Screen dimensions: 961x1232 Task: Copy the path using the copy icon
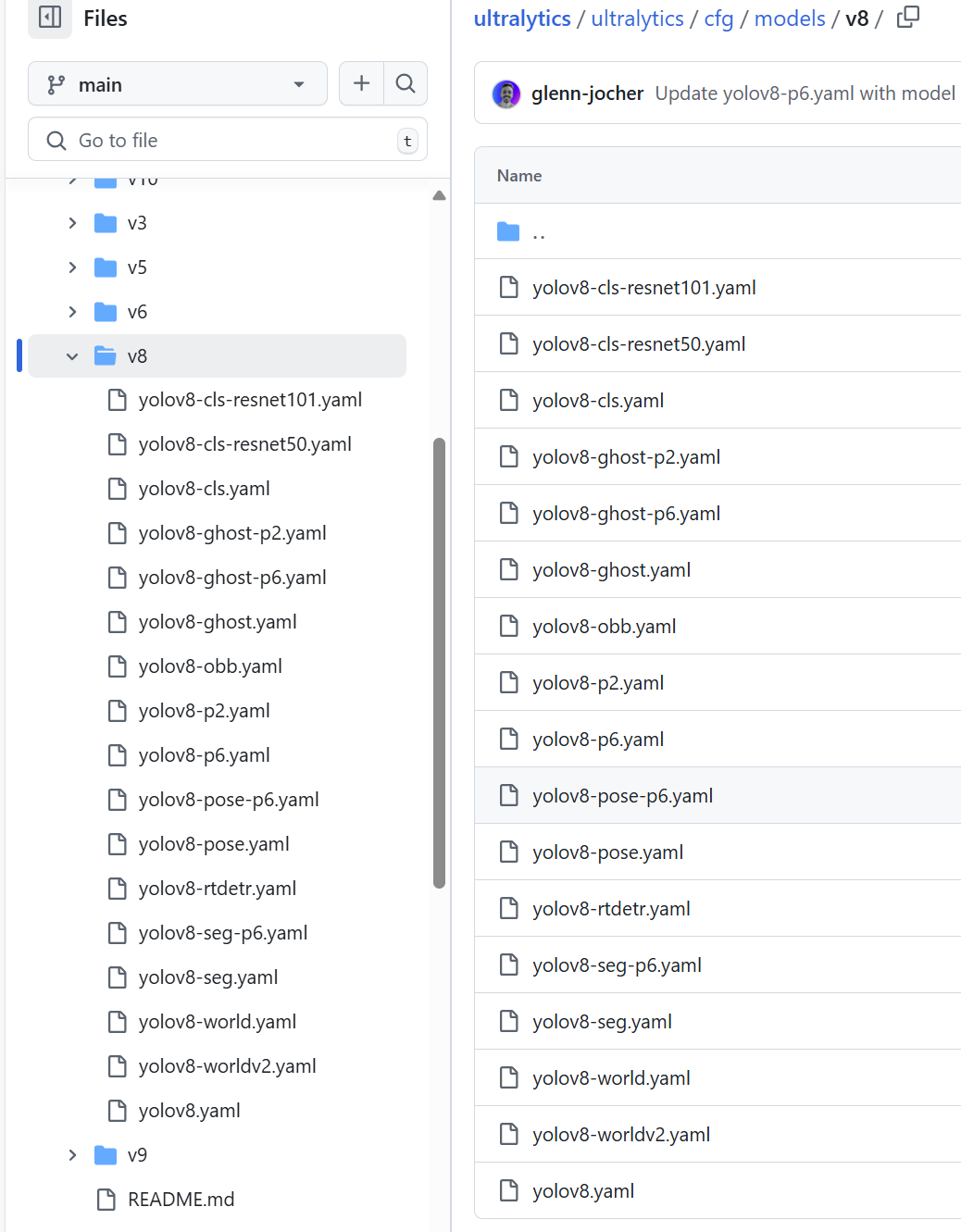[x=908, y=18]
